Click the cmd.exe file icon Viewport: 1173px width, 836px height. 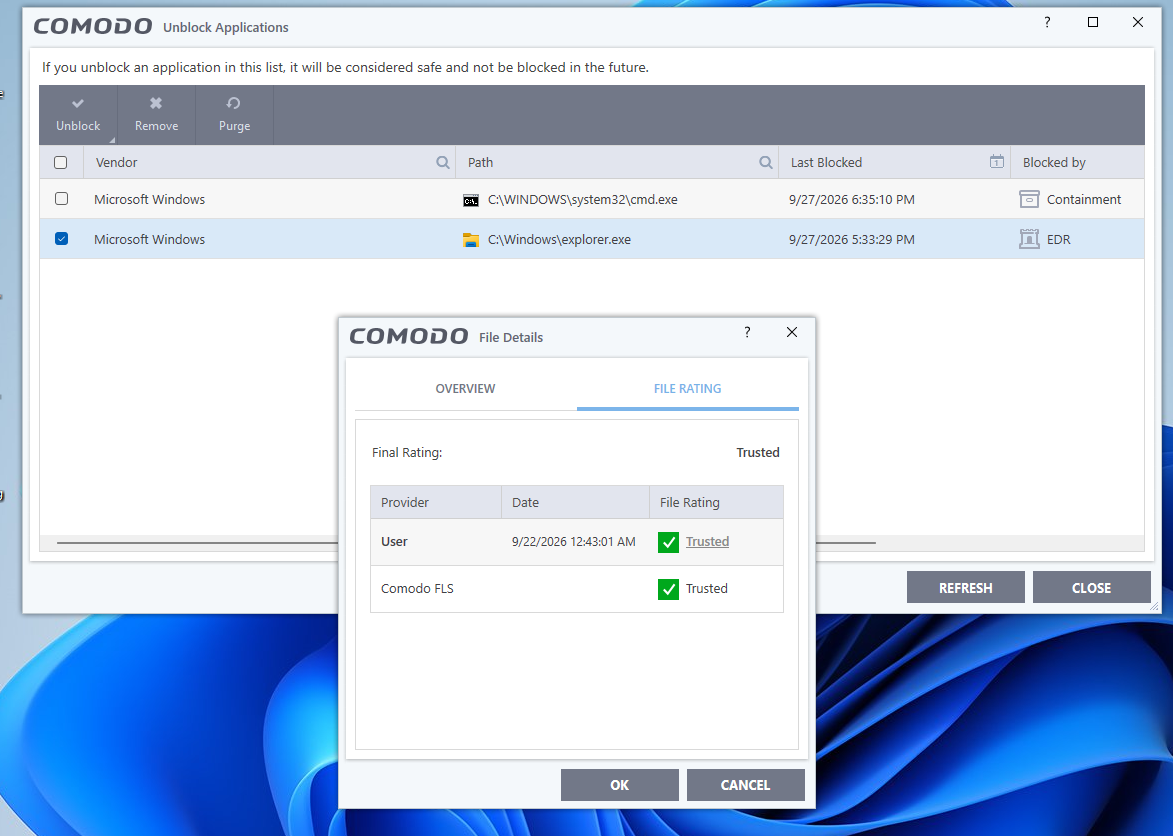coord(471,200)
